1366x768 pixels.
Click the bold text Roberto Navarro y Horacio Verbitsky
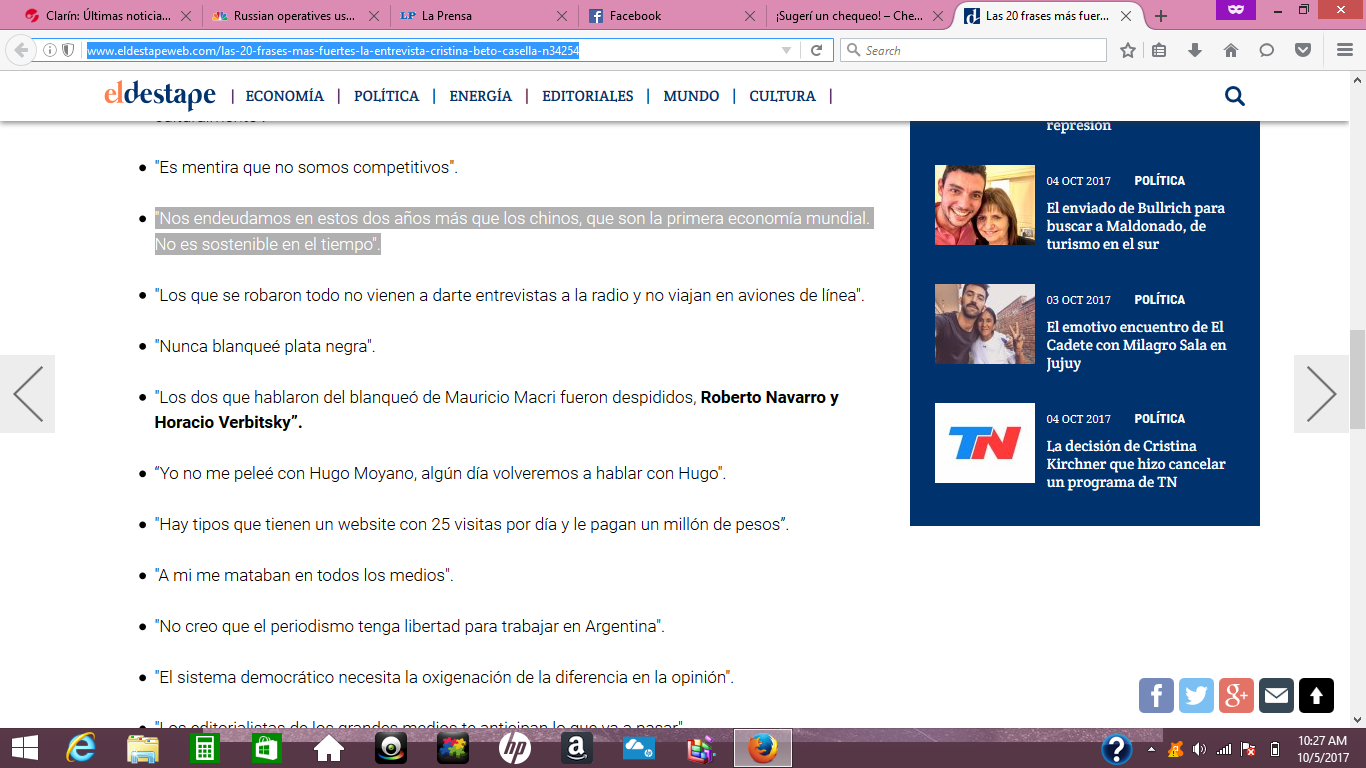[497, 410]
